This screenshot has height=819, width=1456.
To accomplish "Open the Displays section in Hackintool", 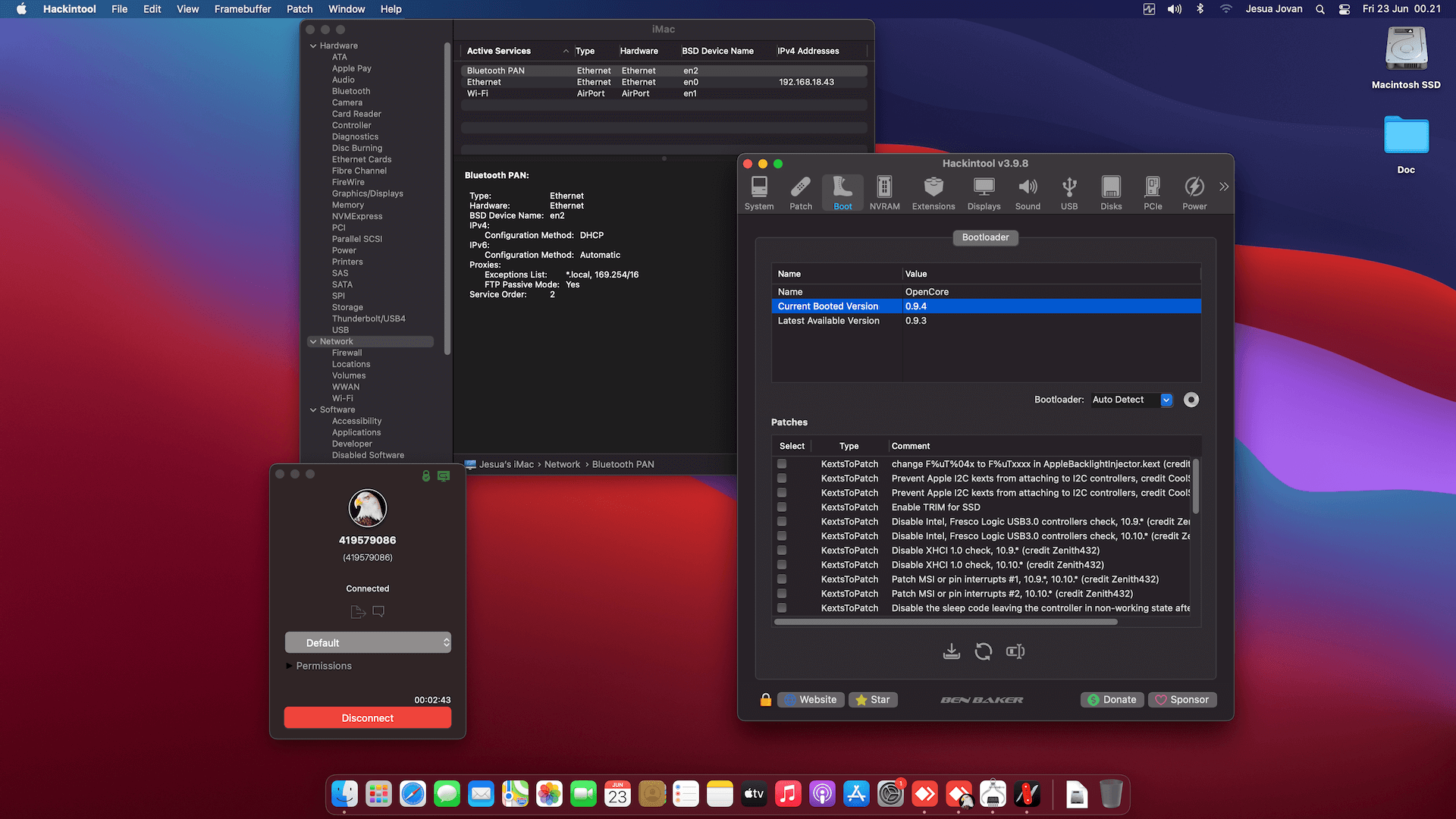I will point(984,193).
